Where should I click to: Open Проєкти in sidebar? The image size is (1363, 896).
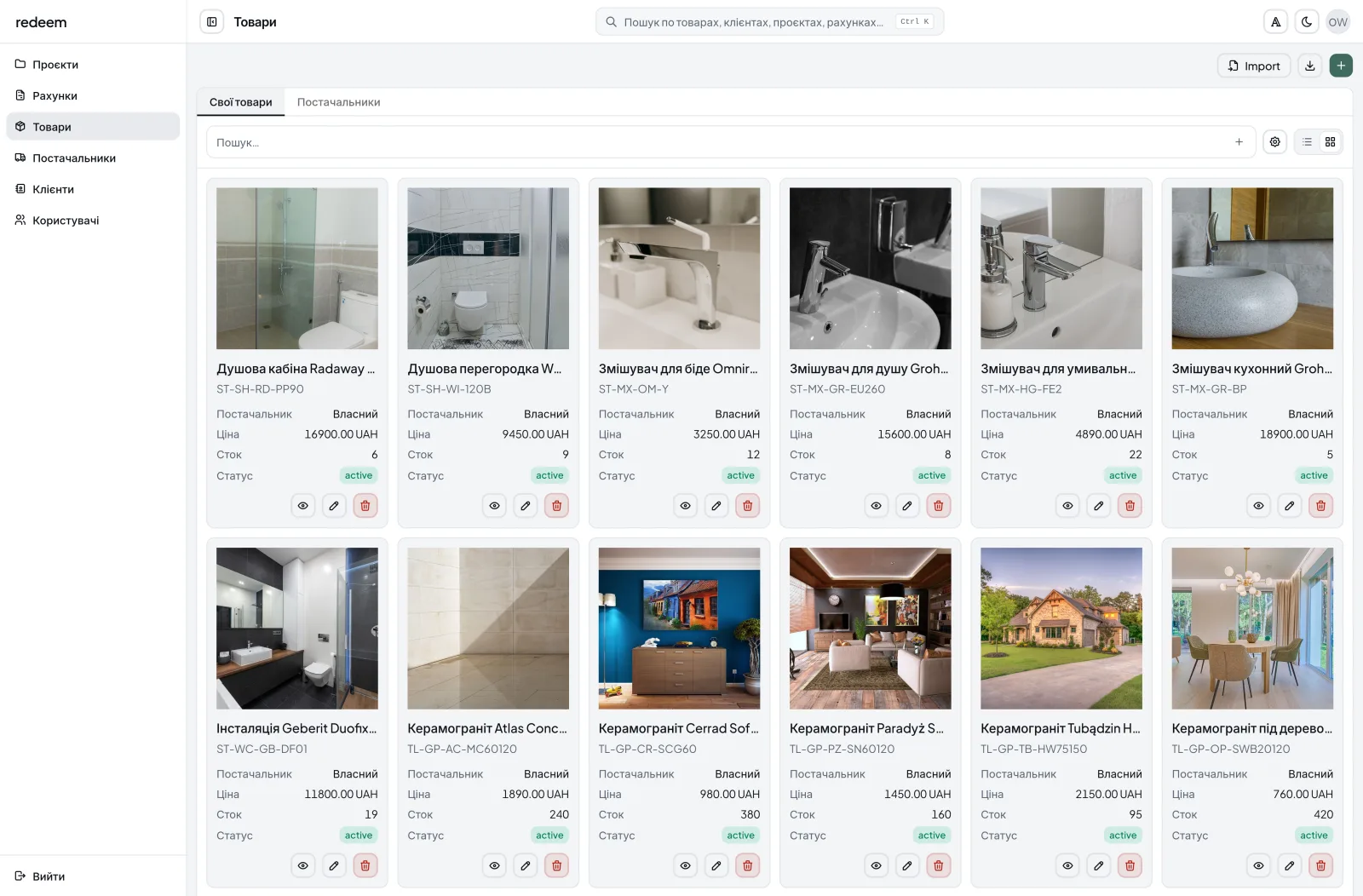93,65
